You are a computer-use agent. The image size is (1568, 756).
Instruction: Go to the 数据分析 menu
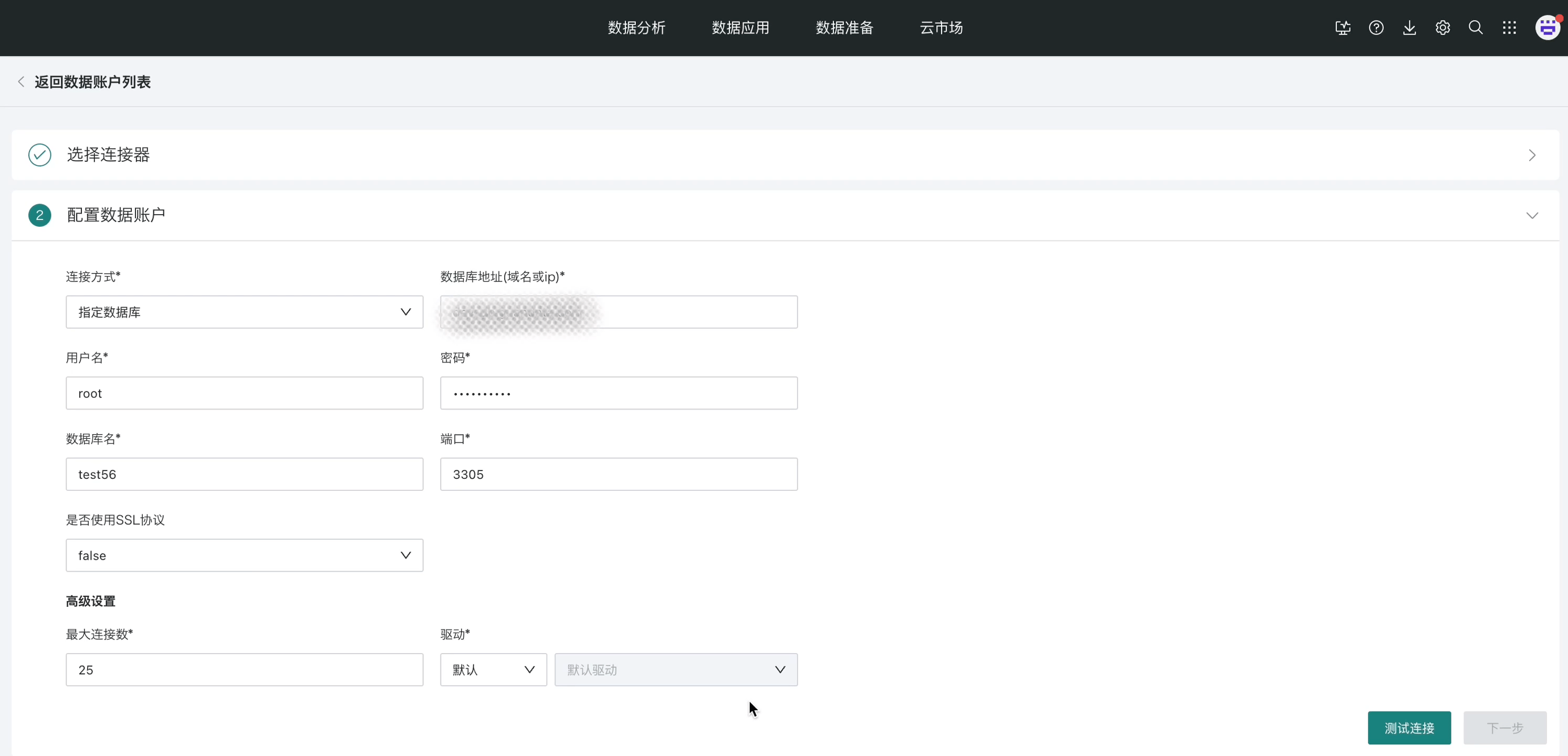click(636, 28)
